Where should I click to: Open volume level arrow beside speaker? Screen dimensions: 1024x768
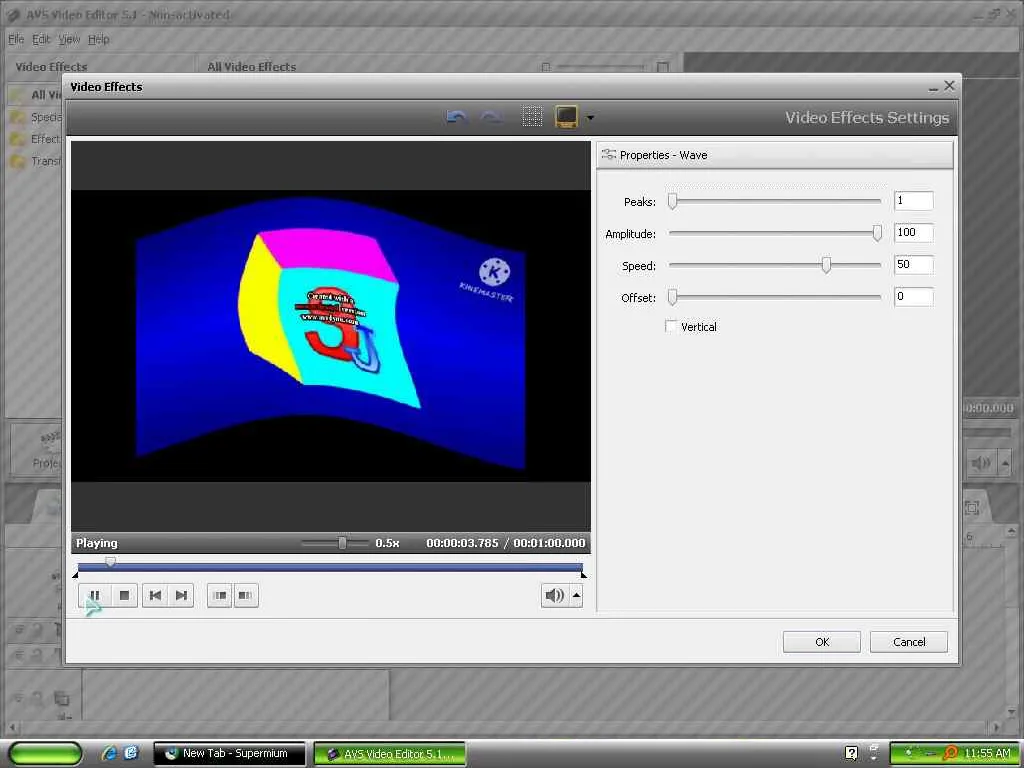[576, 595]
